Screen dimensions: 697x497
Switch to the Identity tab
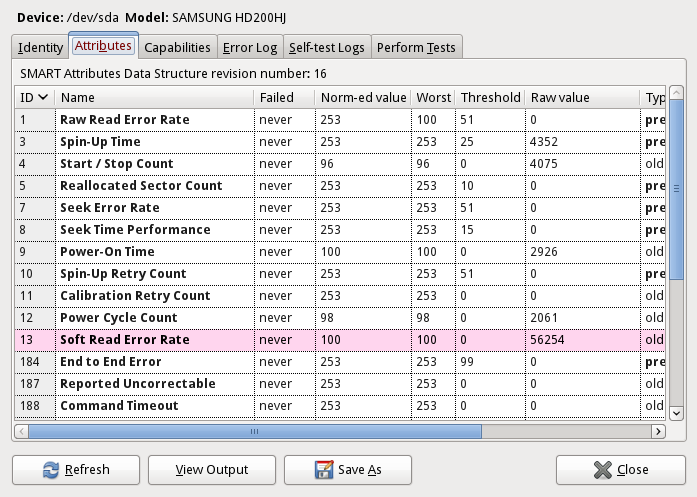(41, 47)
